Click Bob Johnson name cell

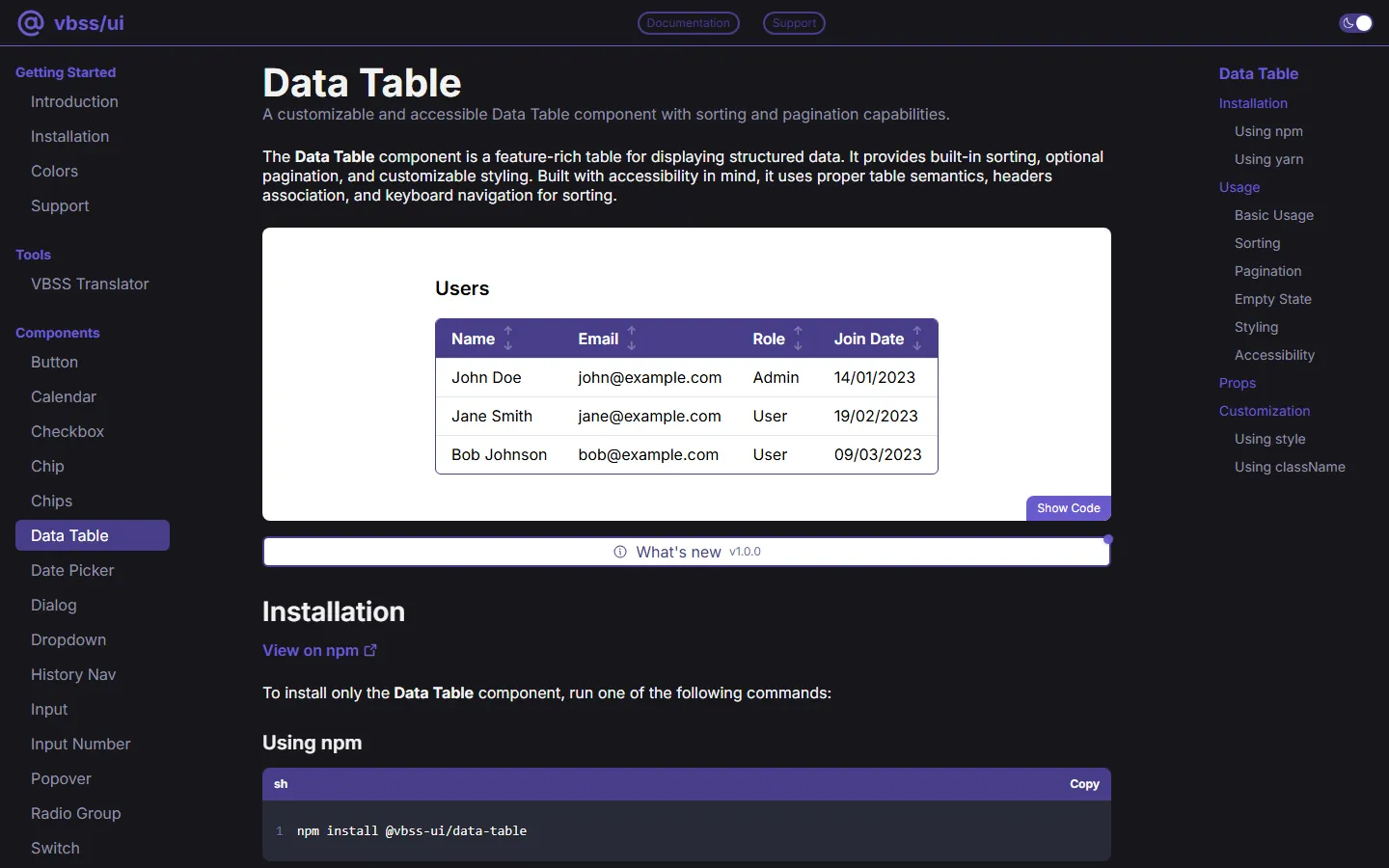click(499, 454)
